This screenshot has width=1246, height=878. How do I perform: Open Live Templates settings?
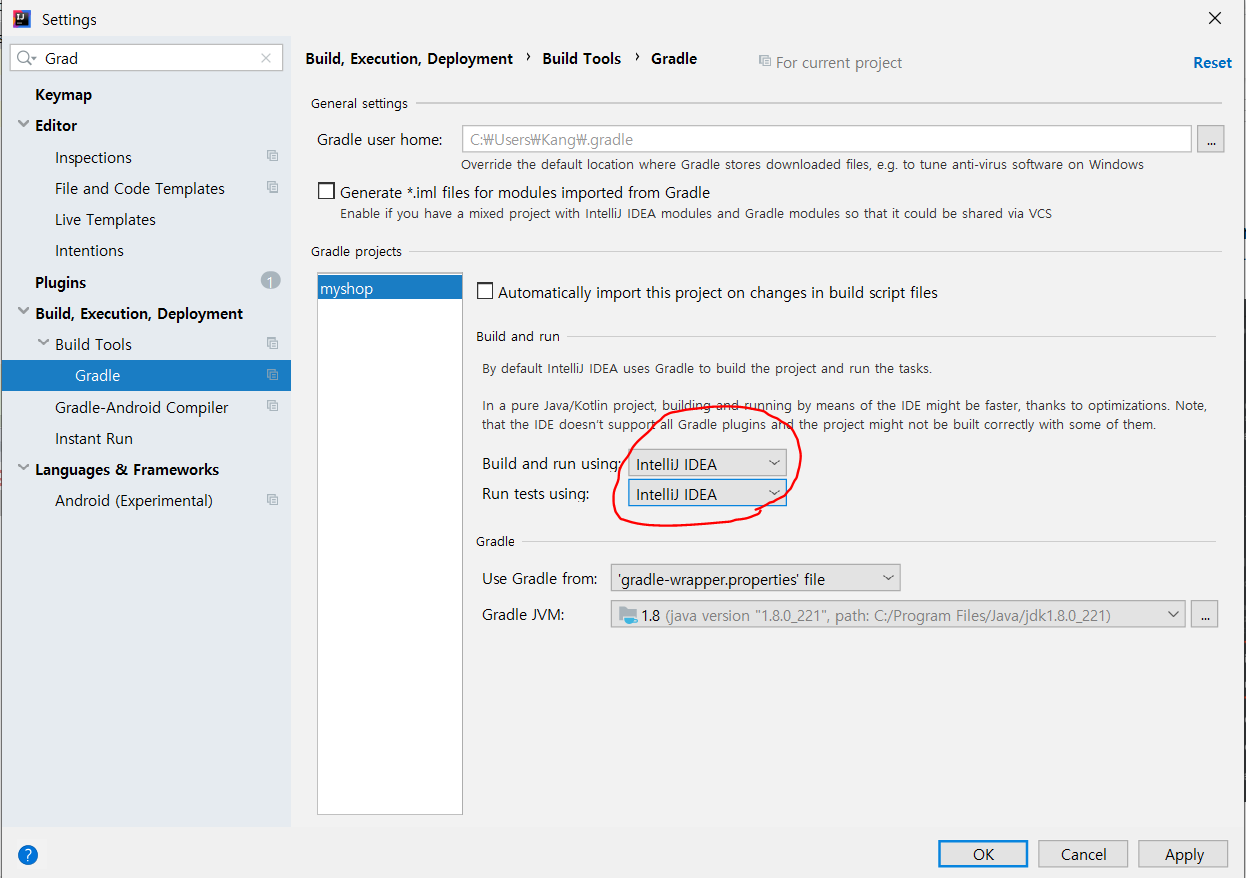click(x=105, y=219)
